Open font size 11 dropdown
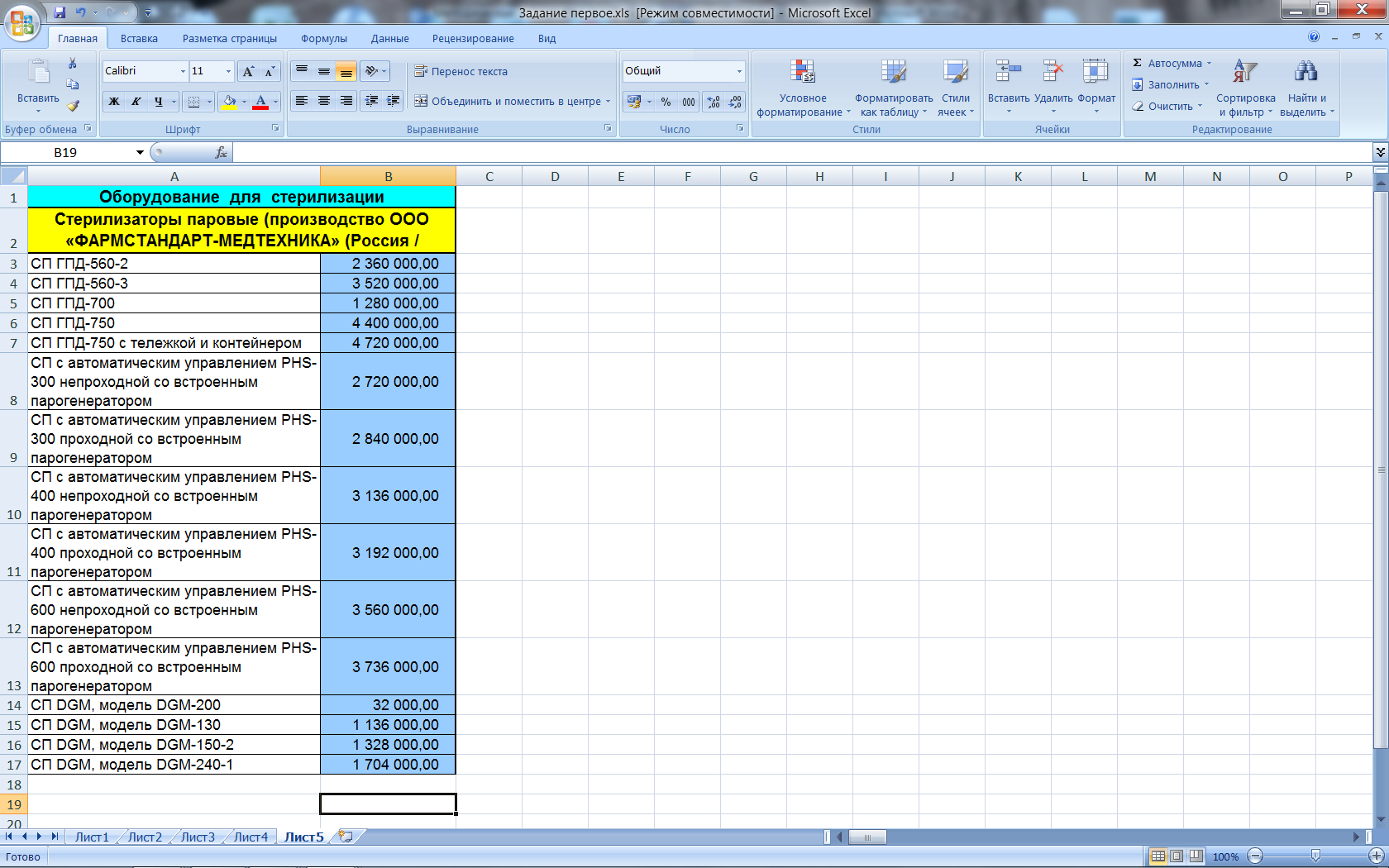The image size is (1389, 868). pos(229,72)
